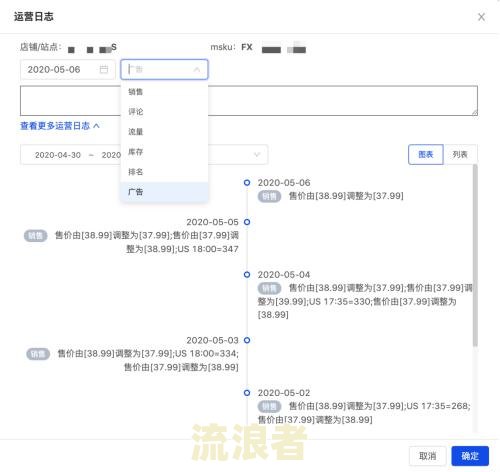Select text 售价由[38.99]调整为[37.99] under 2020-05-06
The height and width of the screenshot is (472, 500).
(346, 196)
